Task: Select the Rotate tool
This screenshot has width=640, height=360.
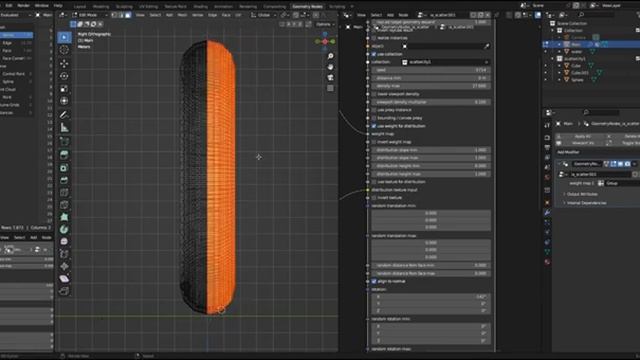Action: click(x=64, y=76)
